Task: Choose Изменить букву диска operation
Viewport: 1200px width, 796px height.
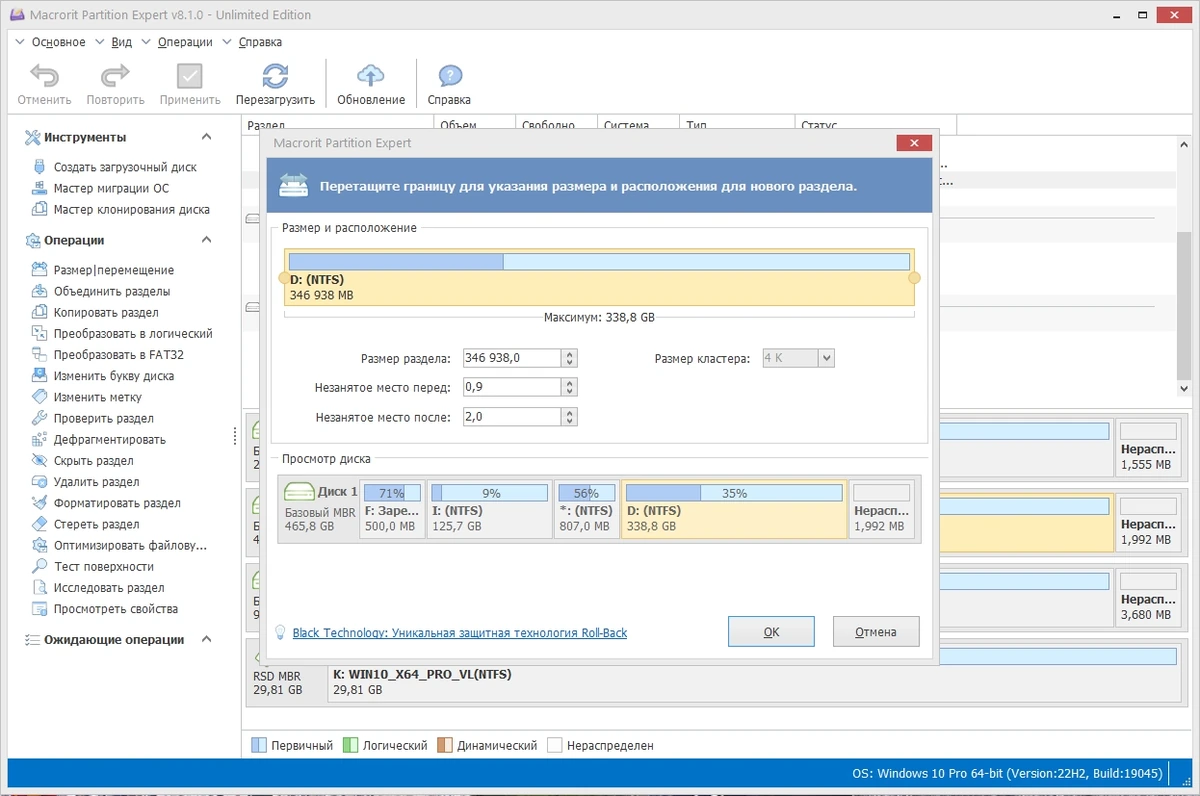Action: click(x=113, y=376)
